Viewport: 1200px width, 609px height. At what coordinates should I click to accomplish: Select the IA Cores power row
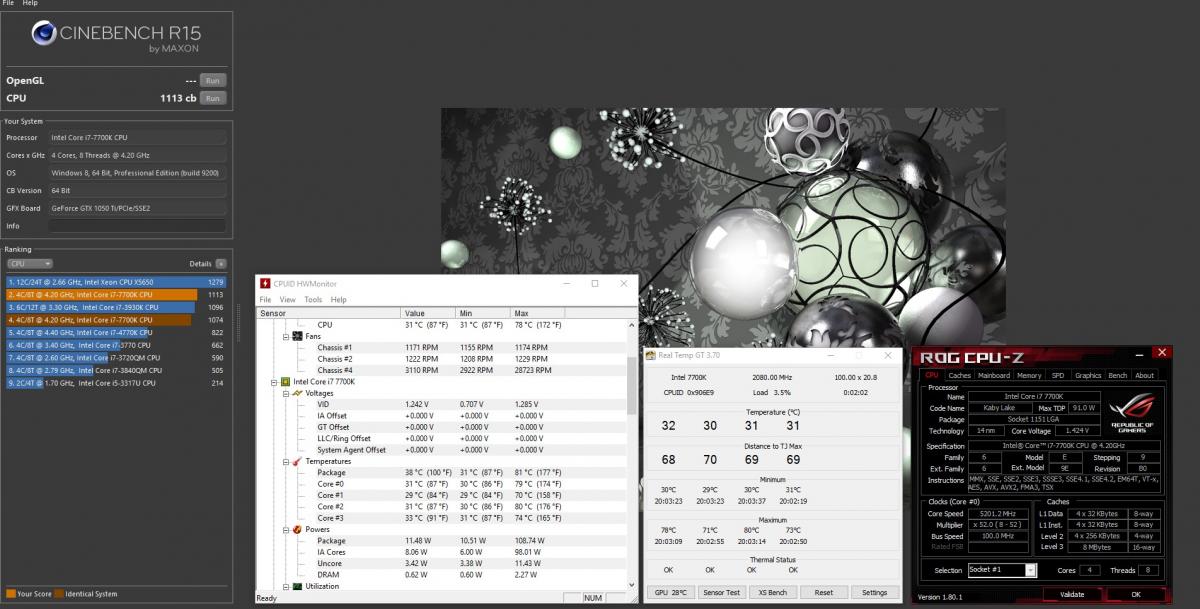442,552
